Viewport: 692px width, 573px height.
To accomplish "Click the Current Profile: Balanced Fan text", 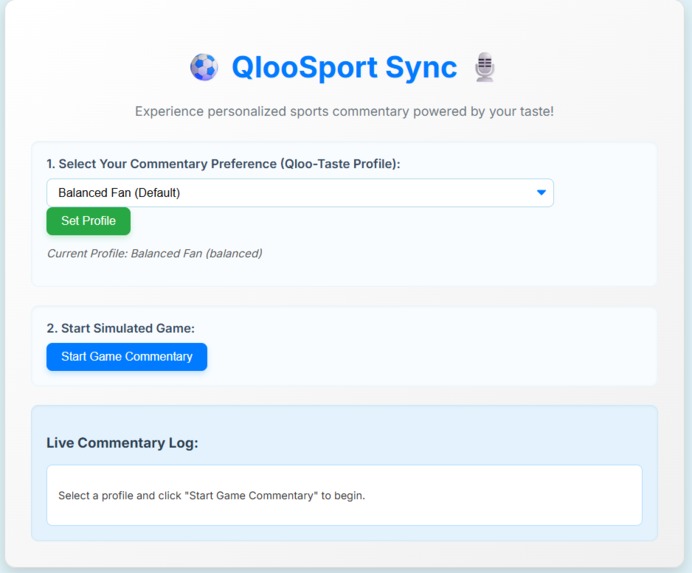I will coord(154,253).
